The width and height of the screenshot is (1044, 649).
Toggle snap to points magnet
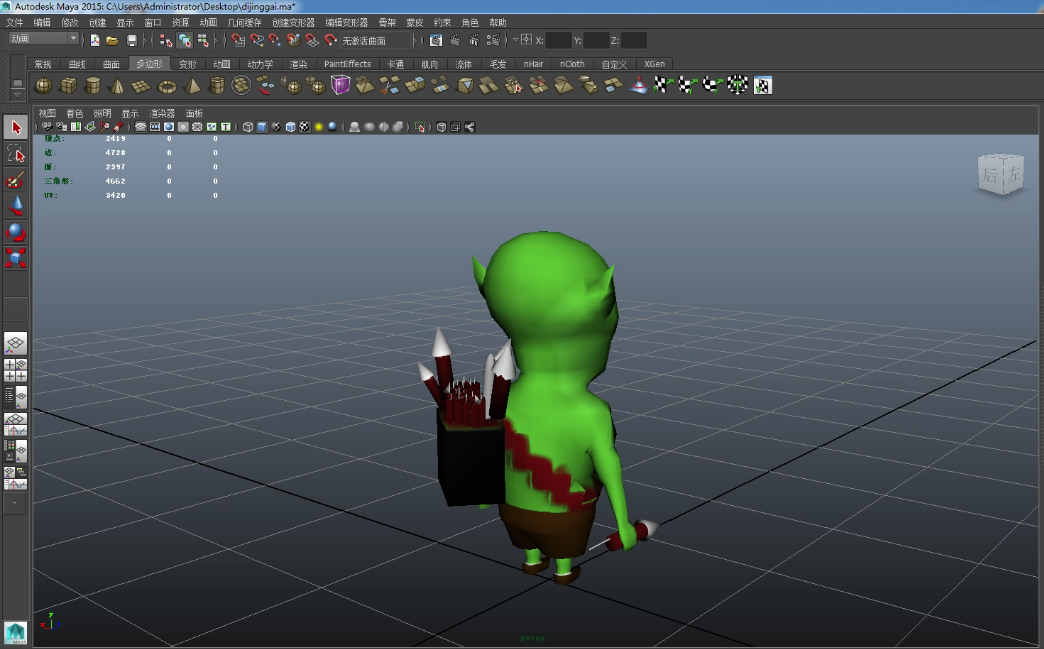pos(275,41)
